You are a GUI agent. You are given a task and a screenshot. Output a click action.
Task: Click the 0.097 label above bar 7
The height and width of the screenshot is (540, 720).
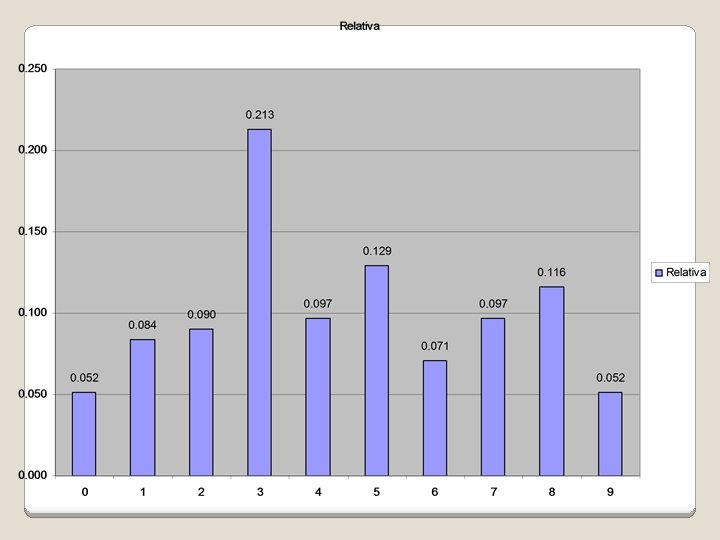pyautogui.click(x=493, y=304)
